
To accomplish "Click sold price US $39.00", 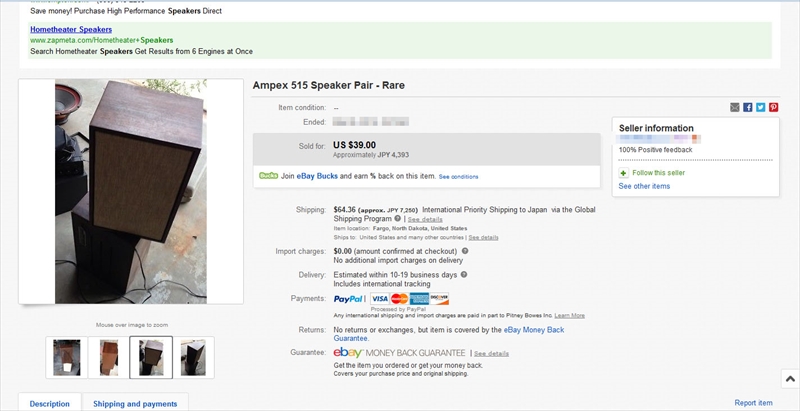I will click(355, 145).
